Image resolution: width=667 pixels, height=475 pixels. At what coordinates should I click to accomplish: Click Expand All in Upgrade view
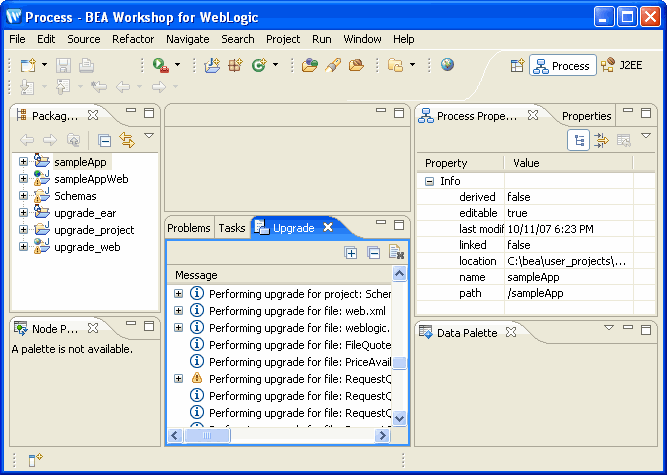pos(351,253)
